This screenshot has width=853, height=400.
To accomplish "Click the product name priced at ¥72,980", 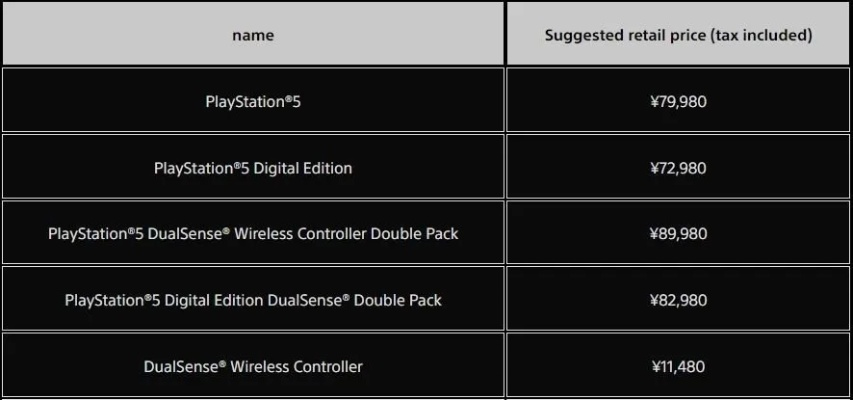I will pyautogui.click(x=253, y=168).
